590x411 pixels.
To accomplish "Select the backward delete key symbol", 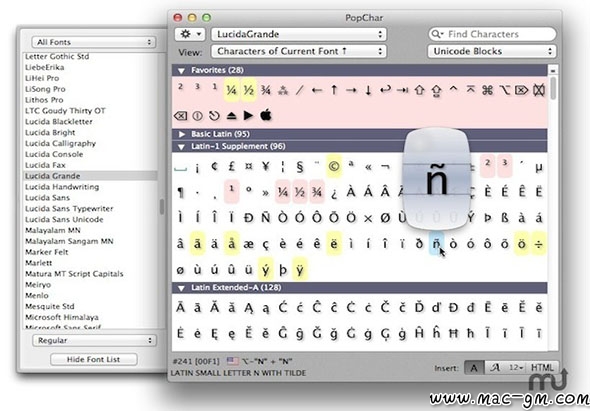I will 180,116.
